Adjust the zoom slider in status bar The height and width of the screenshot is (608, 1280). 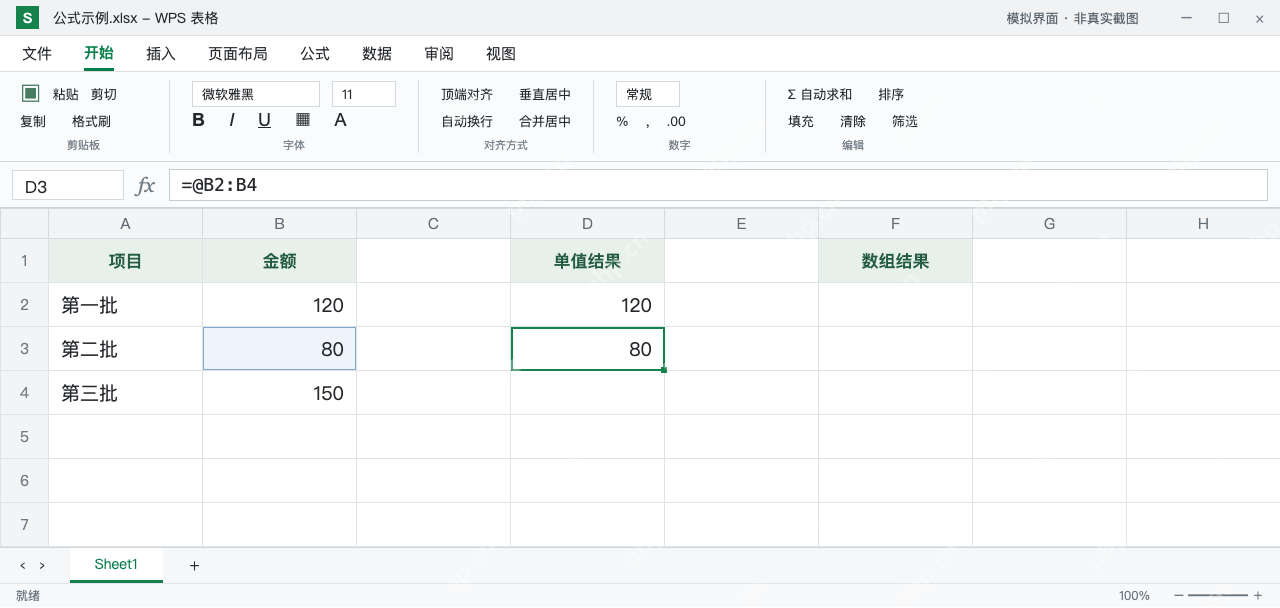(x=1218, y=596)
